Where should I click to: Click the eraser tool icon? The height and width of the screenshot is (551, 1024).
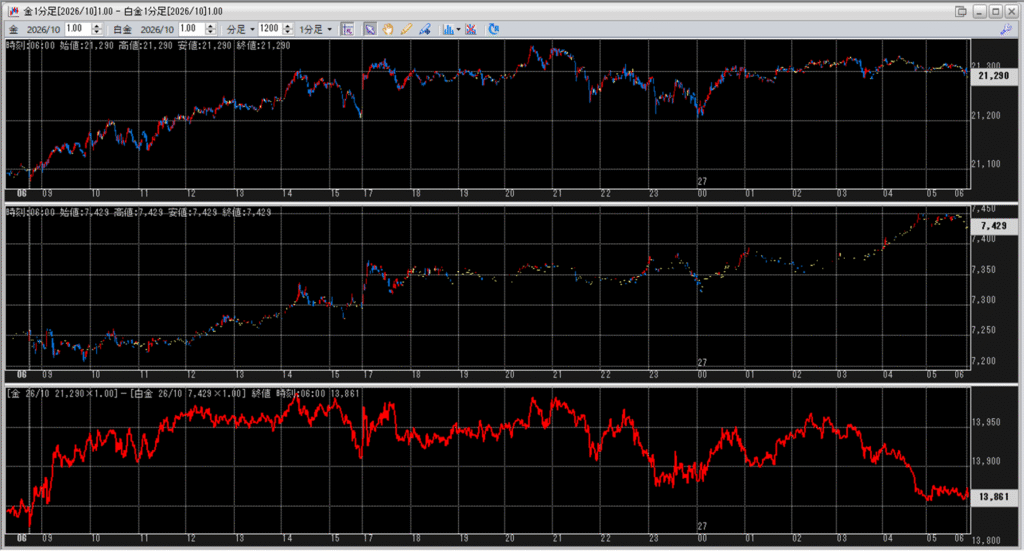point(424,29)
